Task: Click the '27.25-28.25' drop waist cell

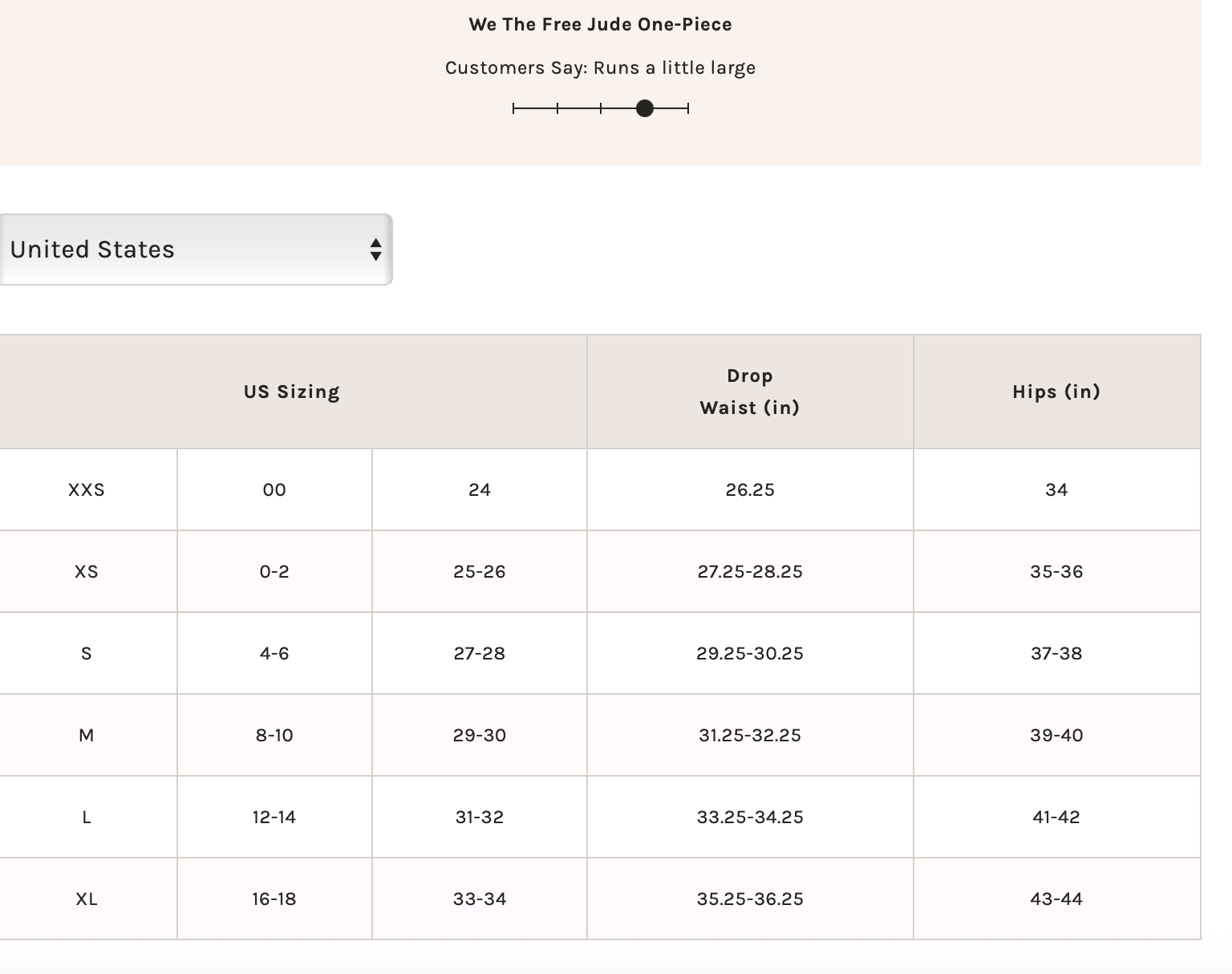Action: pyautogui.click(x=750, y=571)
